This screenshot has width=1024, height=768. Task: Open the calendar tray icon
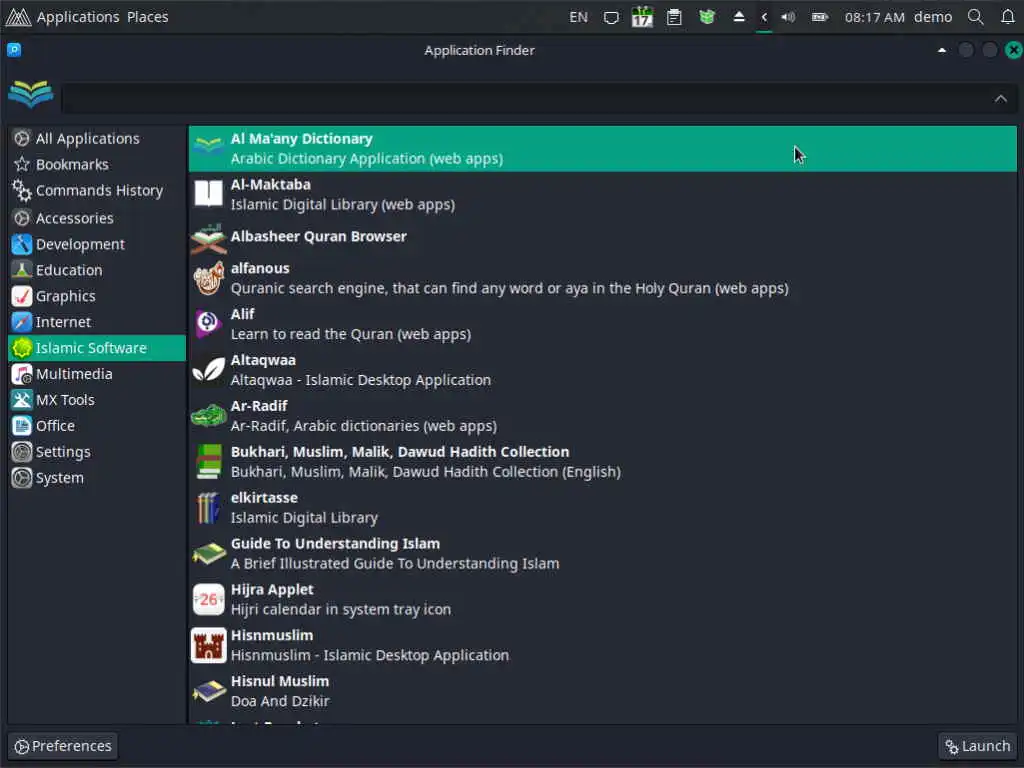pos(643,17)
